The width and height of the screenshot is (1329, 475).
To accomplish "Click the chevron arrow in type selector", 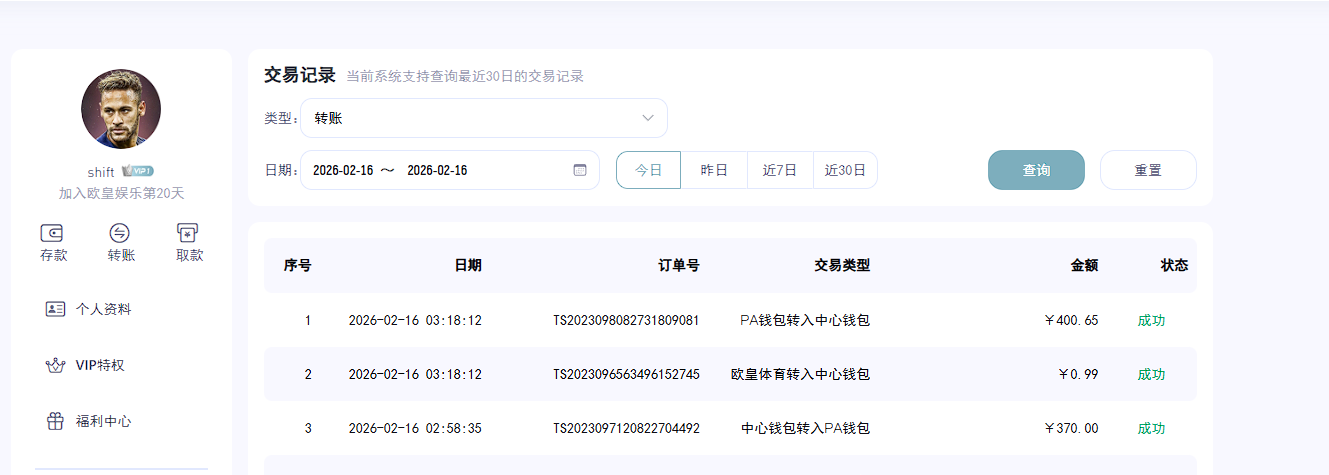I will click(647, 118).
